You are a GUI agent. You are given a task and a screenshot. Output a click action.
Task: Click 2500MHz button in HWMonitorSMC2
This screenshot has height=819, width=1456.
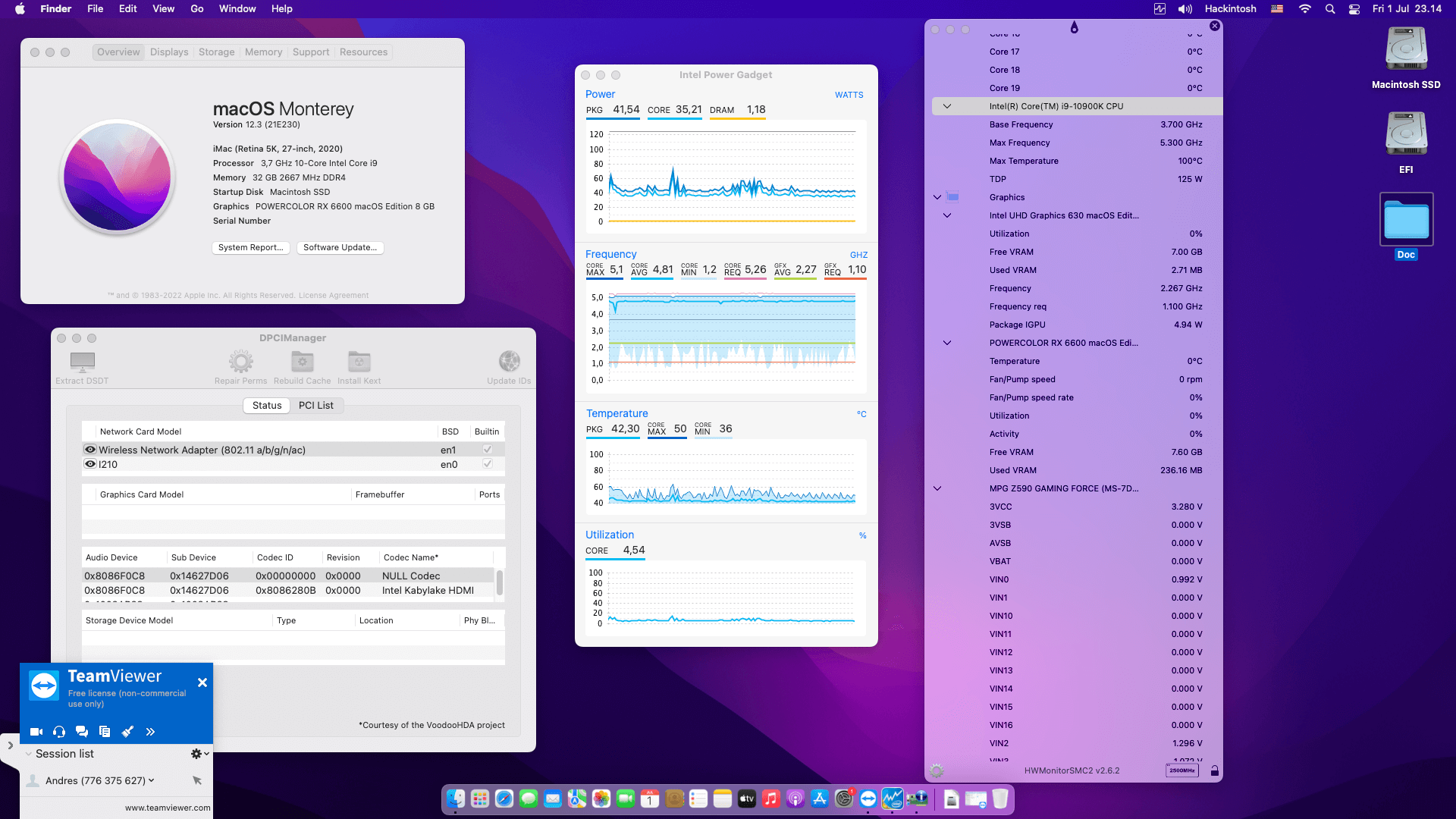click(1181, 770)
